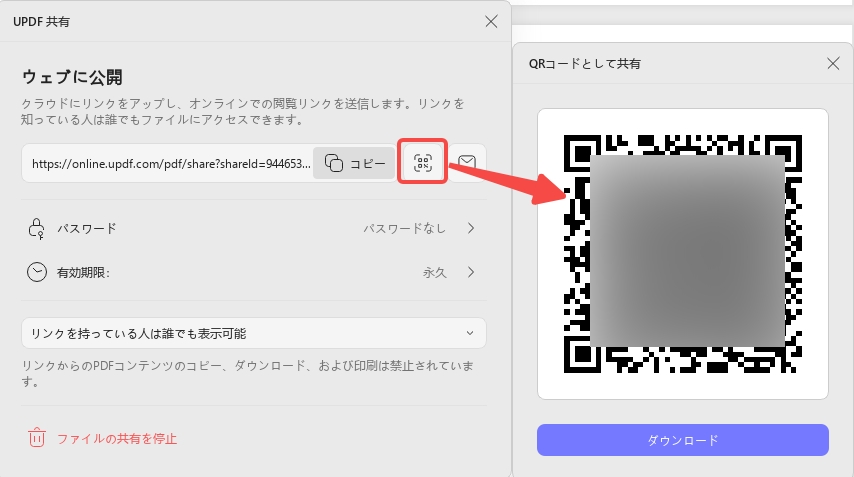Expand the パスワードなし chevron
This screenshot has width=854, height=477.
(x=471, y=228)
